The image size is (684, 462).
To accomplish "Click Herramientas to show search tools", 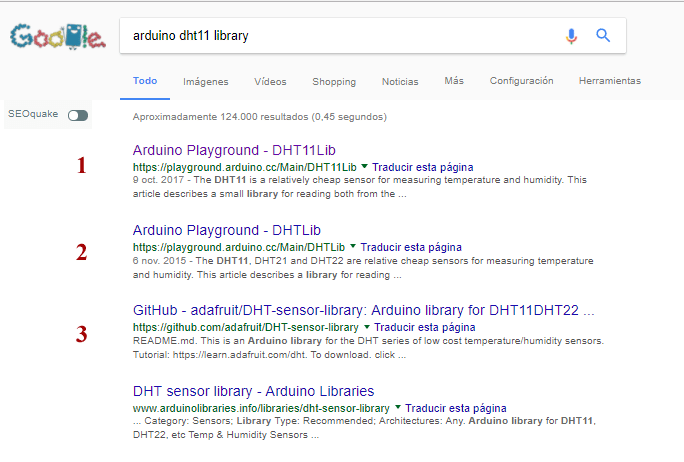I will coord(609,81).
